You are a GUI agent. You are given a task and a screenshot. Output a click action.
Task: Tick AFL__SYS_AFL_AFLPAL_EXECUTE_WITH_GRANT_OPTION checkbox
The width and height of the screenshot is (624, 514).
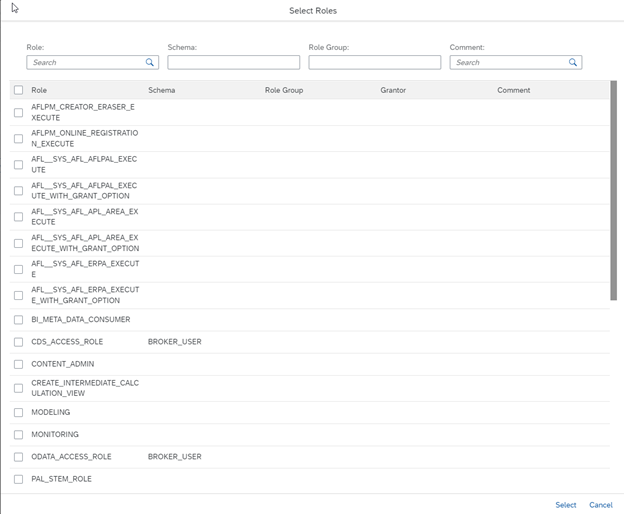[18, 191]
